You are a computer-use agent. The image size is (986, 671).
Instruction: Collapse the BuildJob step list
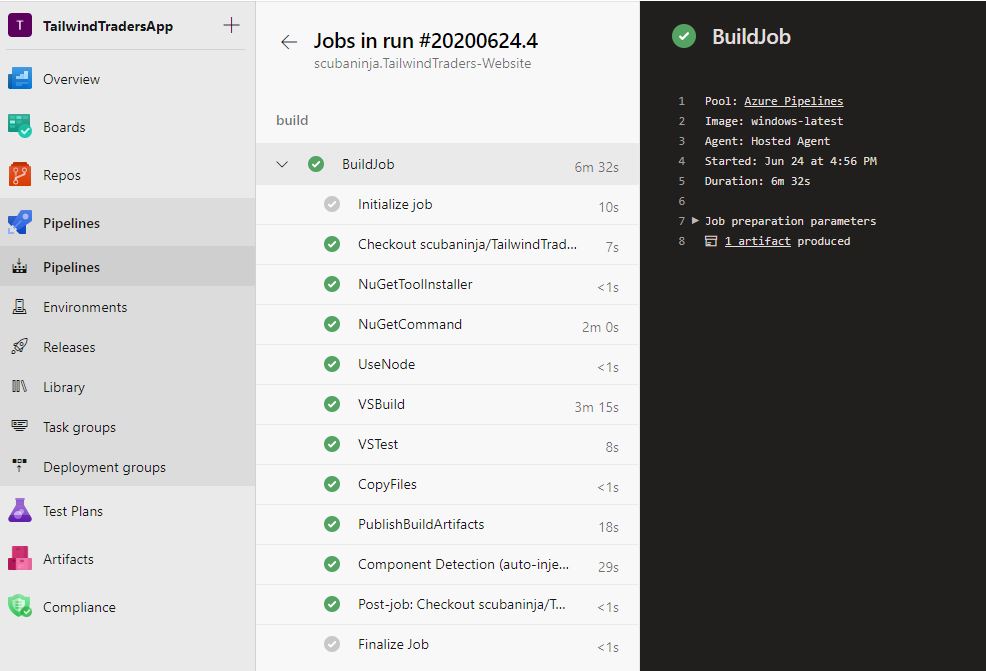point(281,164)
